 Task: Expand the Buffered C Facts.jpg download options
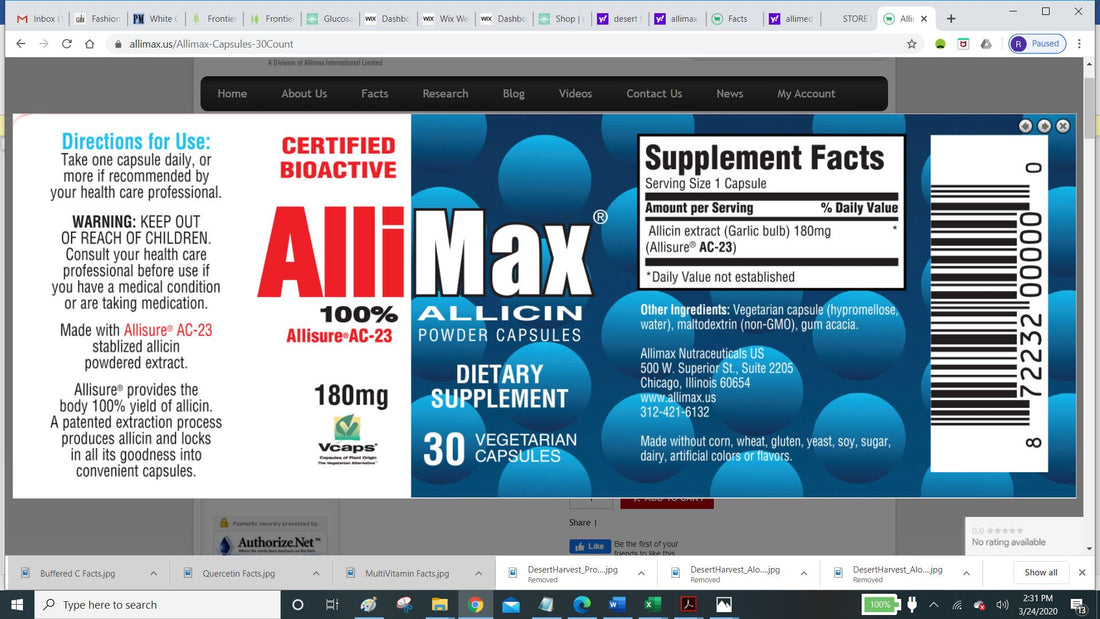coord(153,572)
